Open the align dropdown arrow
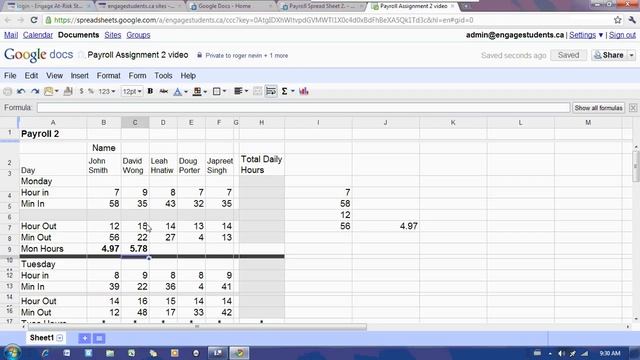The width and height of the screenshot is (640, 360). click(246, 92)
